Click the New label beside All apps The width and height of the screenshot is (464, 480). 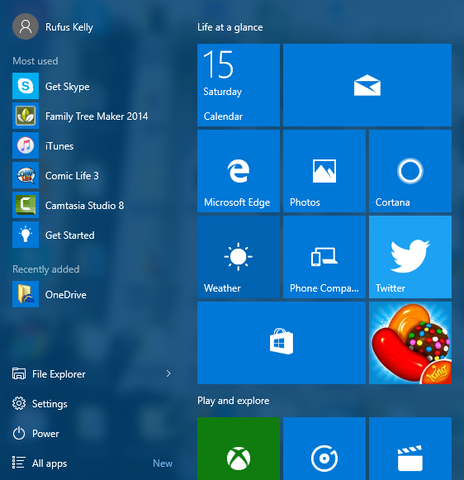click(x=163, y=463)
